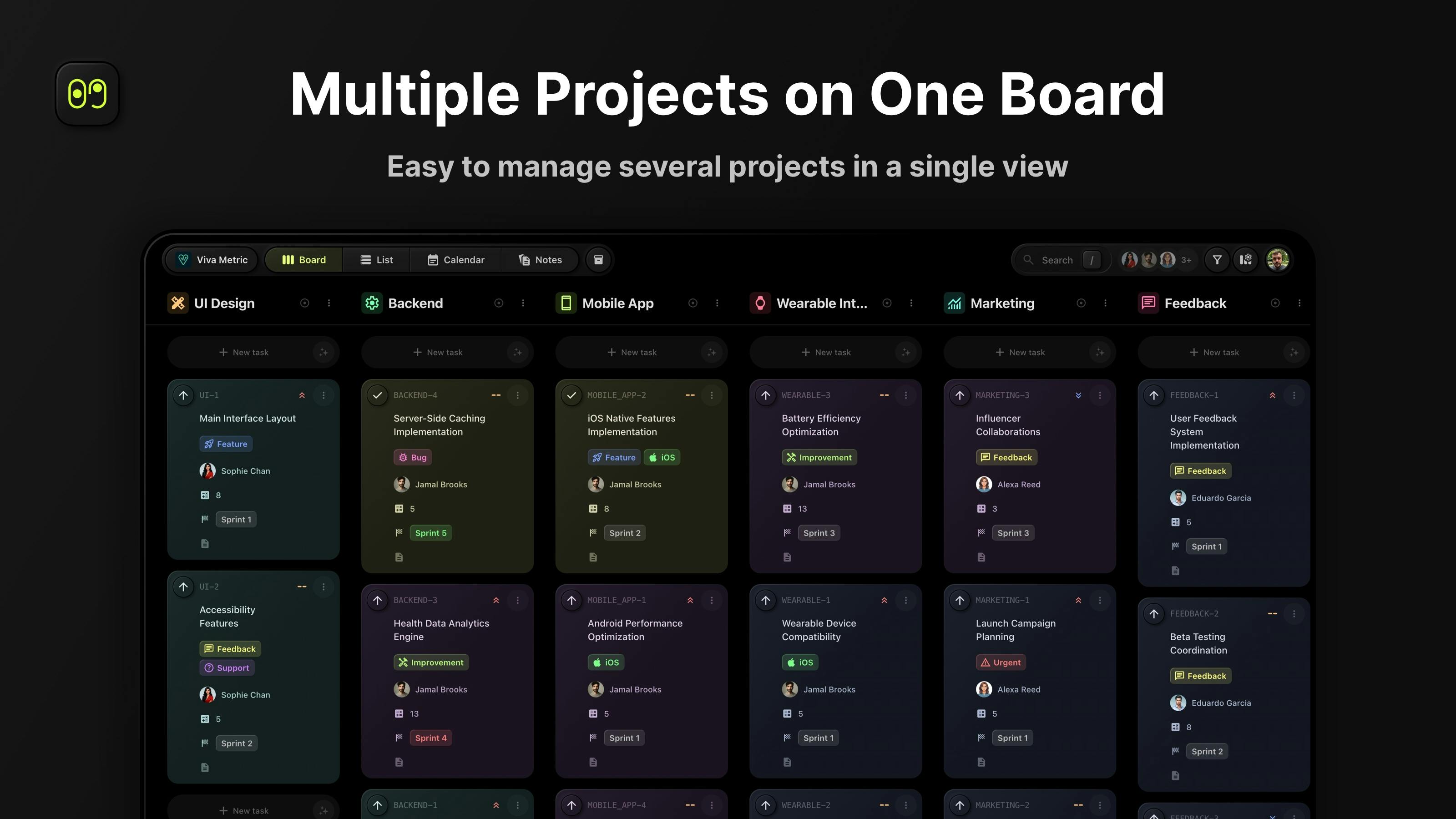Uncheck the completed BACKEND-4 task status
1456x819 pixels.
377,396
